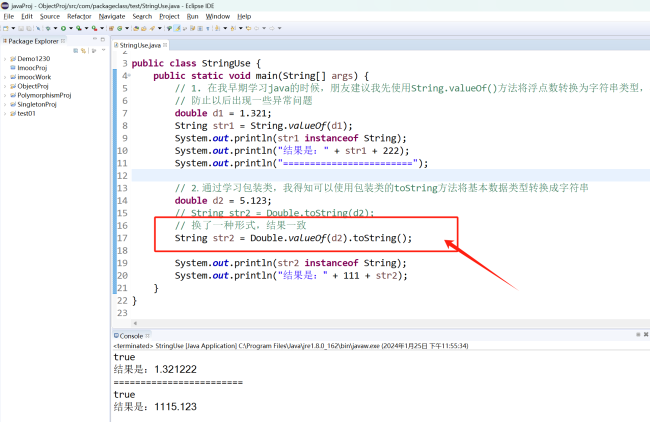Screen dimensions: 650x422
Task: Click the 'double d1 = 1.321;' code line
Action: point(223,113)
